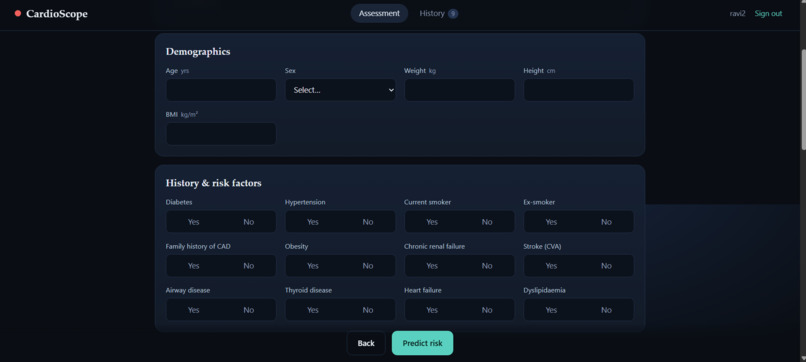Select Yes for Hypertension

click(x=313, y=222)
